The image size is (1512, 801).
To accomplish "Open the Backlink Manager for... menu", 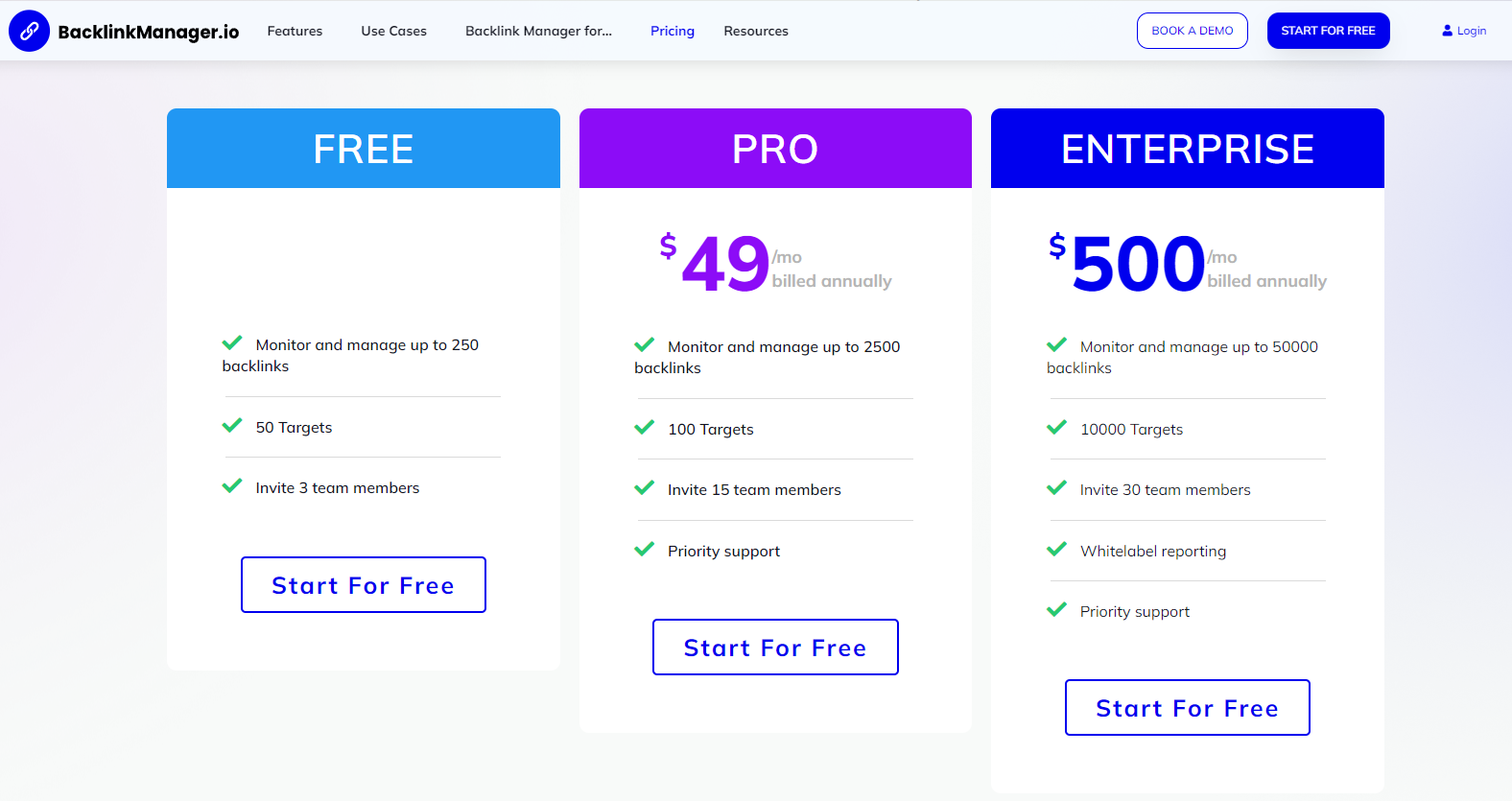I will pyautogui.click(x=538, y=31).
